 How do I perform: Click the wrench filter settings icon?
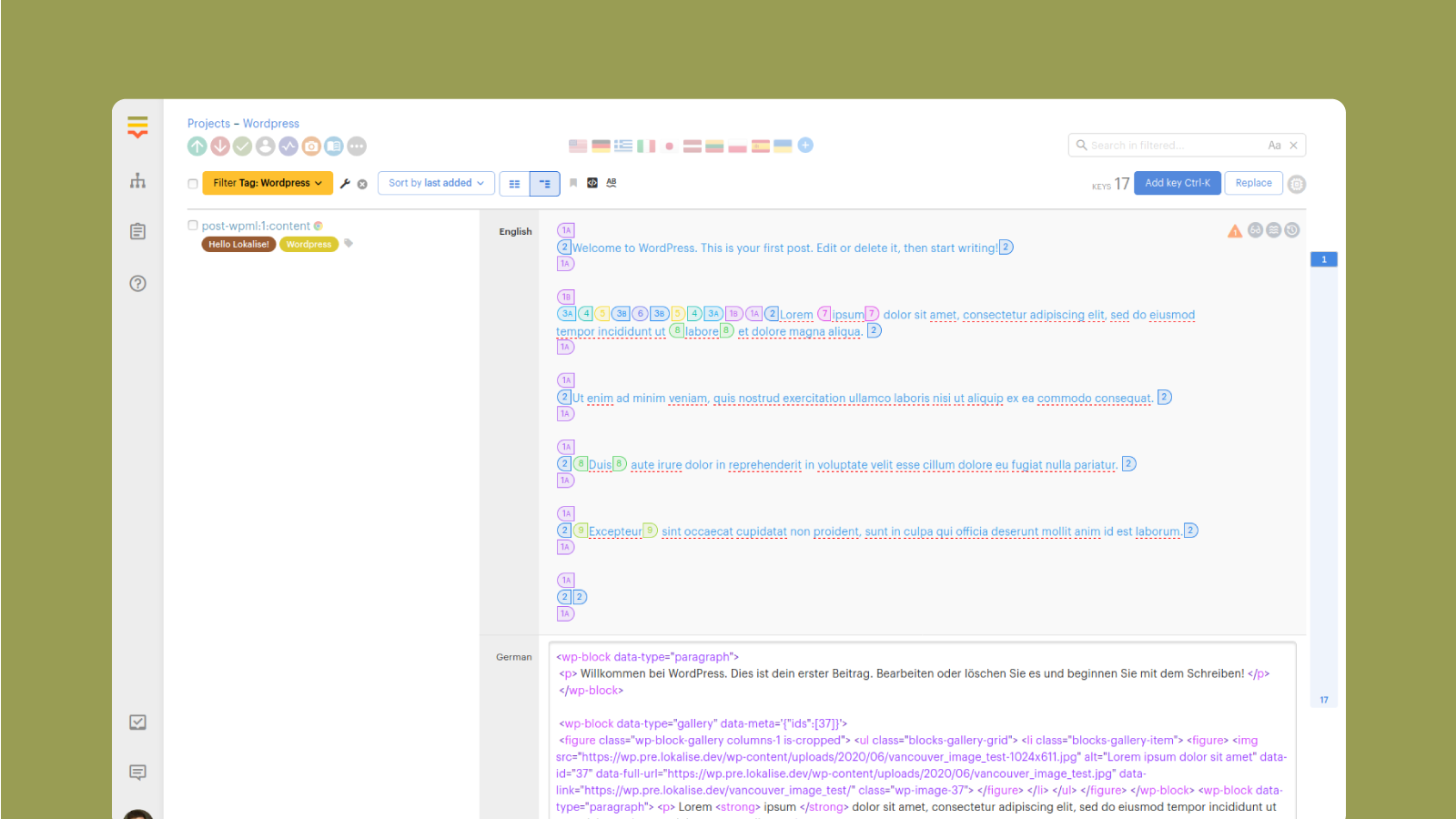tap(345, 183)
